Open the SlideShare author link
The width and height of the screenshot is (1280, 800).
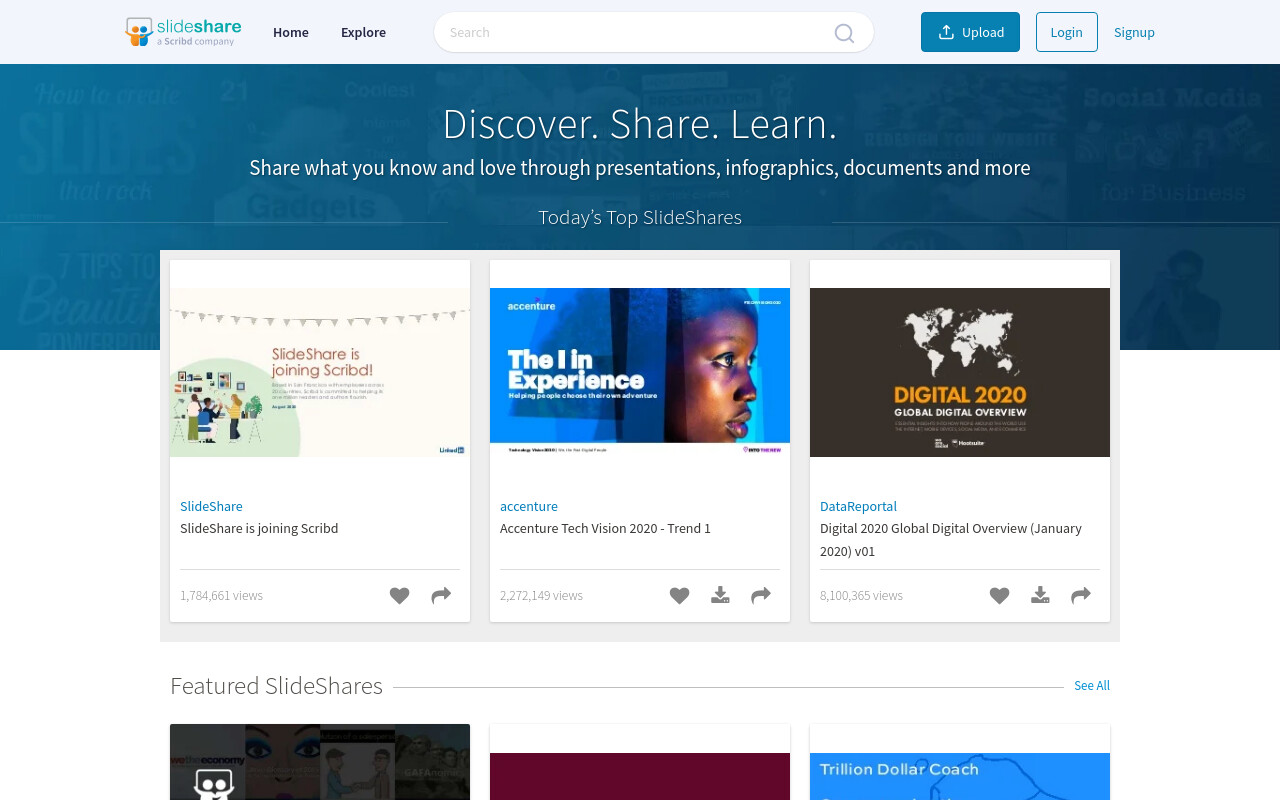point(211,506)
